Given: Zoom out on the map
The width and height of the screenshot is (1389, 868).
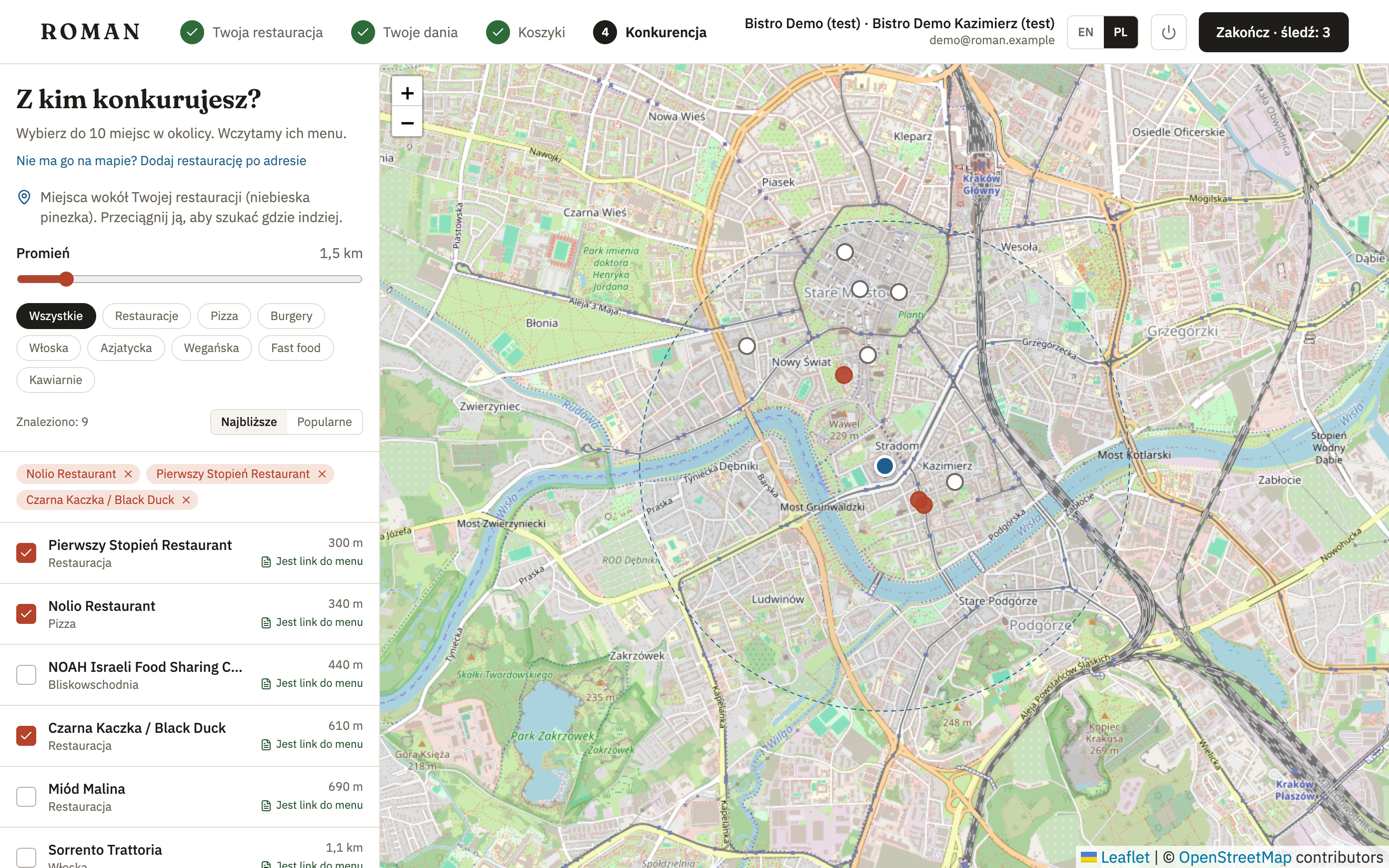Looking at the screenshot, I should click(x=407, y=123).
